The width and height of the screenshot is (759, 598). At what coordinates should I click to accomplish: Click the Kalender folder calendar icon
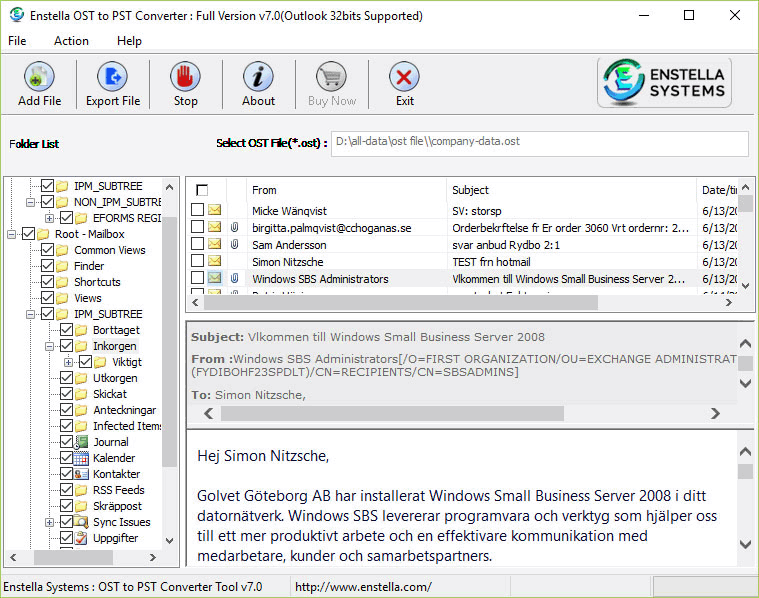click(x=83, y=458)
